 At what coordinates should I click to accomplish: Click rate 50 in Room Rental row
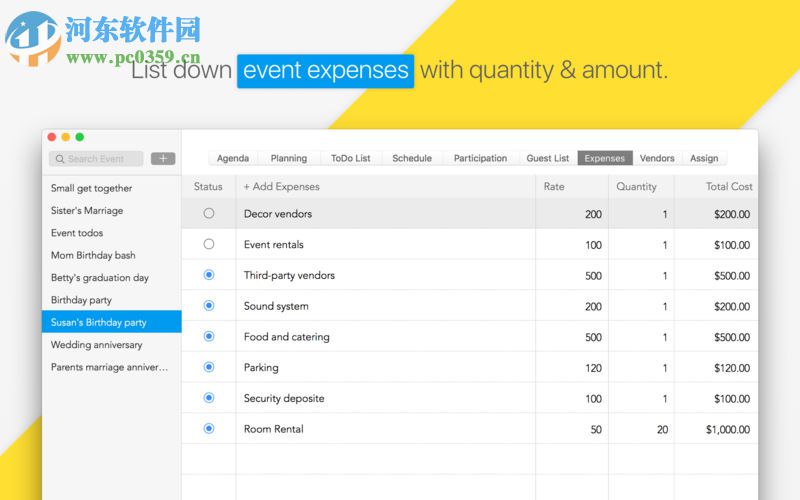click(x=596, y=430)
